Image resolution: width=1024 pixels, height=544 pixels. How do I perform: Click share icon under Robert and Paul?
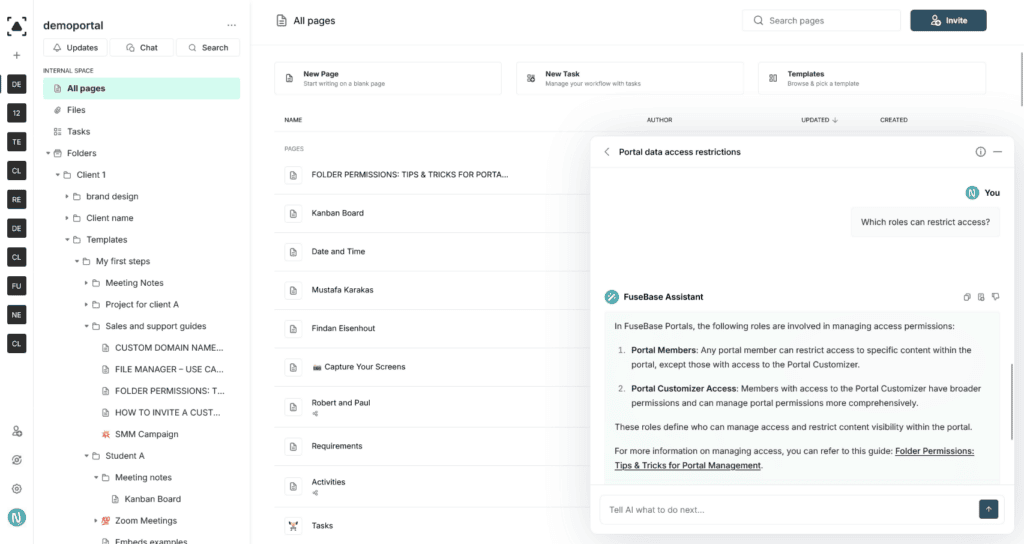(315, 414)
